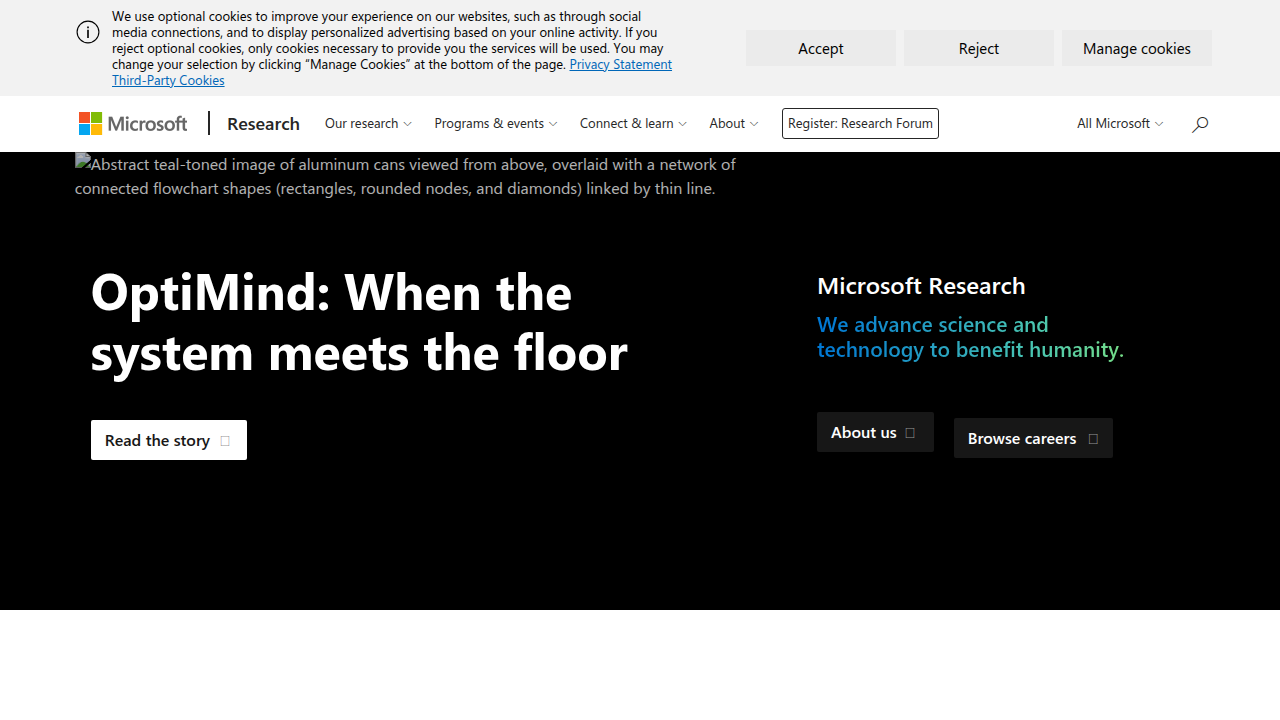Image resolution: width=1280 pixels, height=720 pixels.
Task: Expand the Programs & events menu
Action: [x=495, y=123]
